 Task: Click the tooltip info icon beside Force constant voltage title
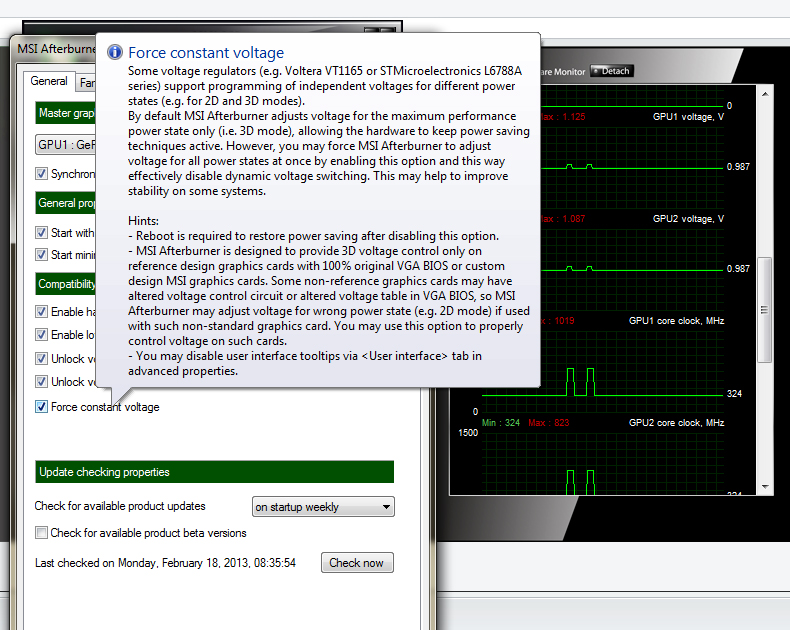(x=115, y=52)
